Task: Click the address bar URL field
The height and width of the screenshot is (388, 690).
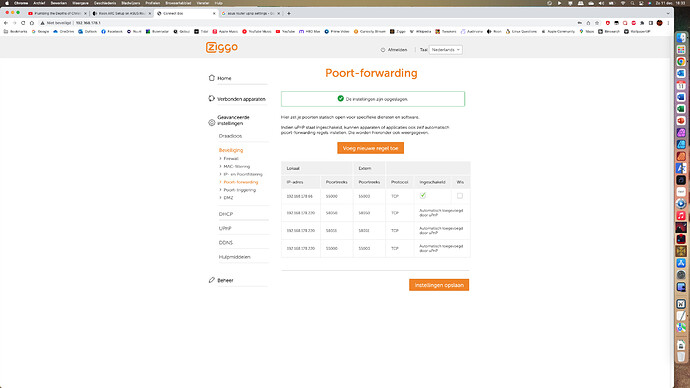Action: tap(308, 23)
